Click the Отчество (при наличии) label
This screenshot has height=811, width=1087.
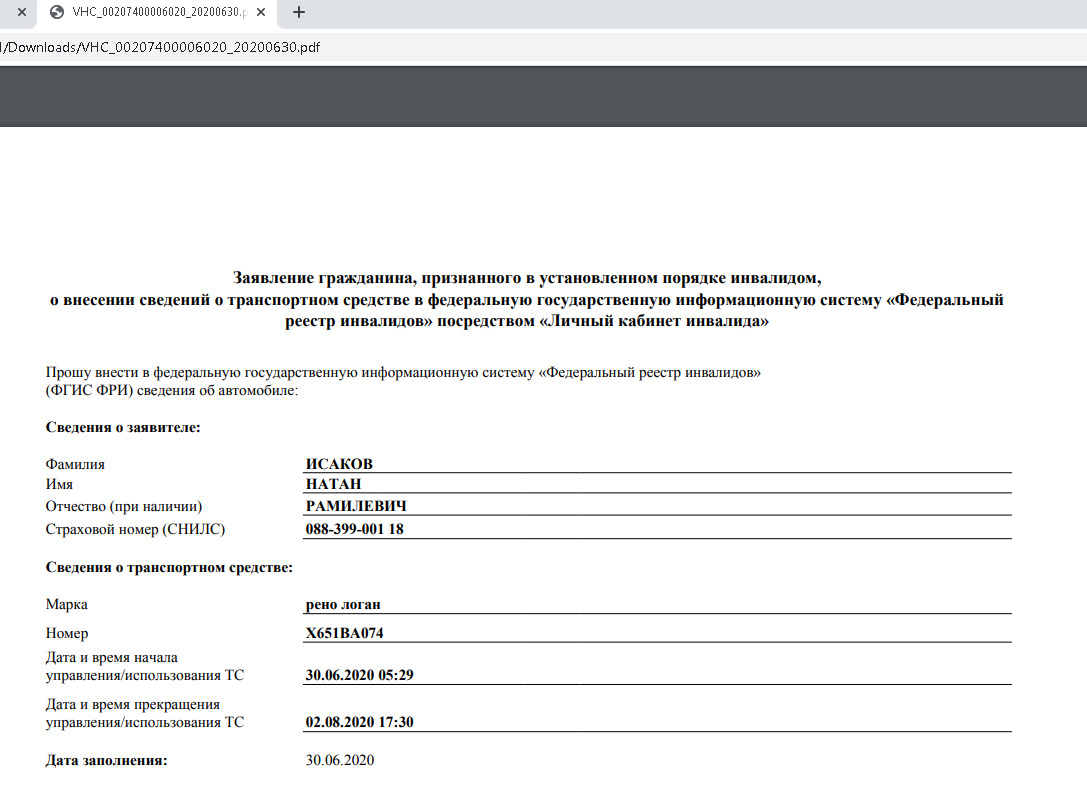[x=123, y=507]
